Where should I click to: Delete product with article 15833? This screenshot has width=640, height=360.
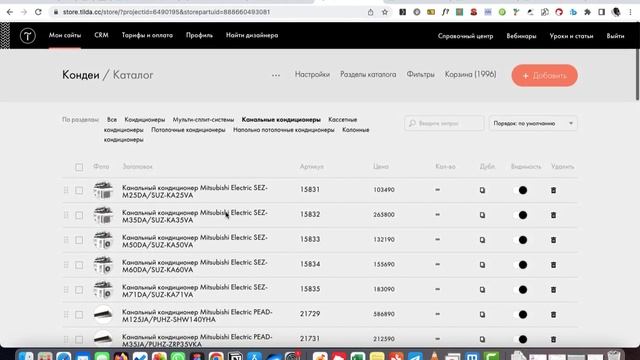553,240
